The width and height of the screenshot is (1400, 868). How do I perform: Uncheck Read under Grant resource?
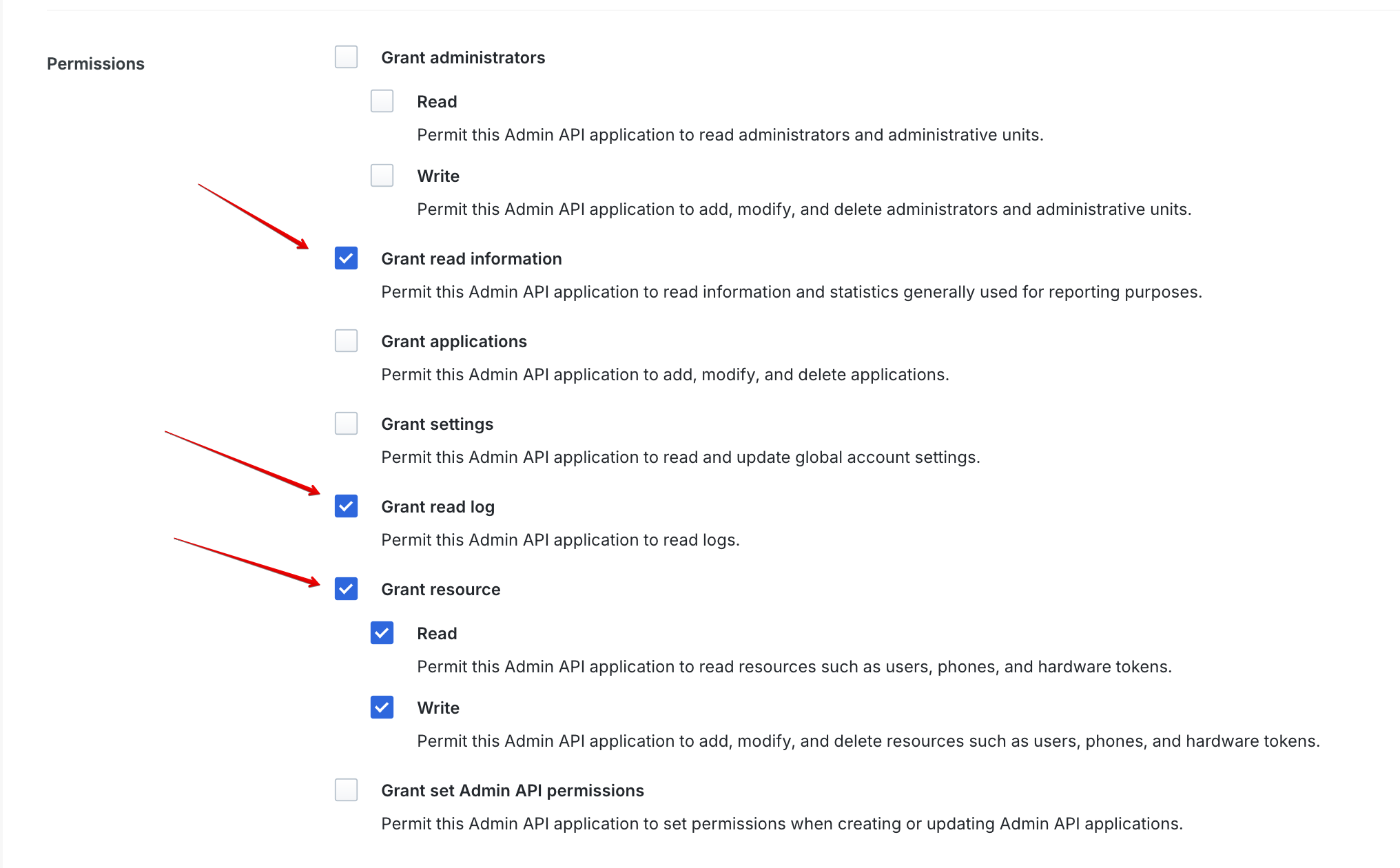point(382,633)
